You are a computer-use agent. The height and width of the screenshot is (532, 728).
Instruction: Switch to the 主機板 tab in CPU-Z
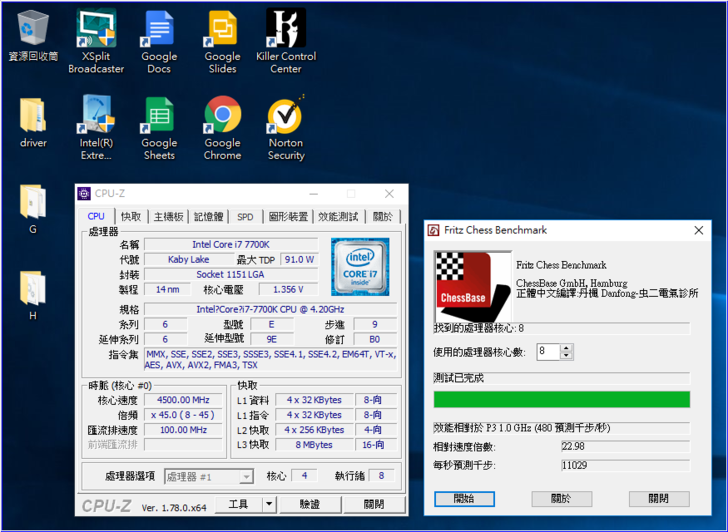click(168, 216)
